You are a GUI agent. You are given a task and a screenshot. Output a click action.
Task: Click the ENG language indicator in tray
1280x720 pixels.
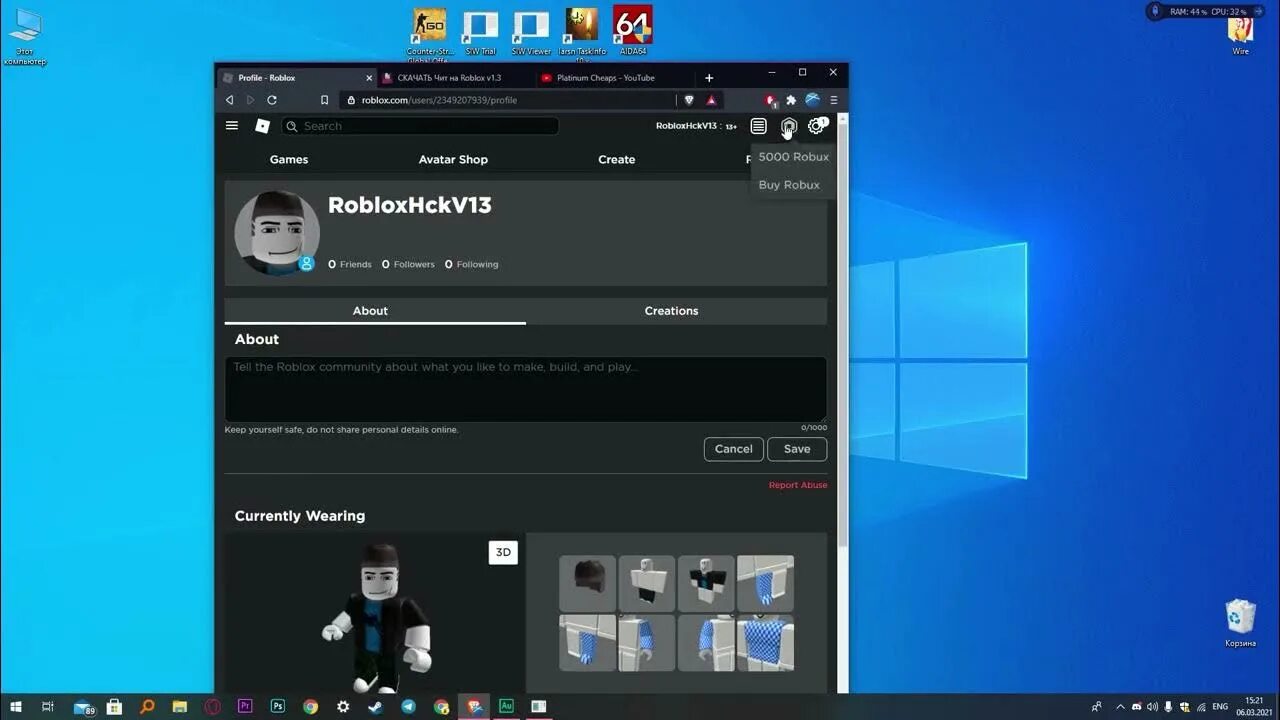tap(1220, 706)
